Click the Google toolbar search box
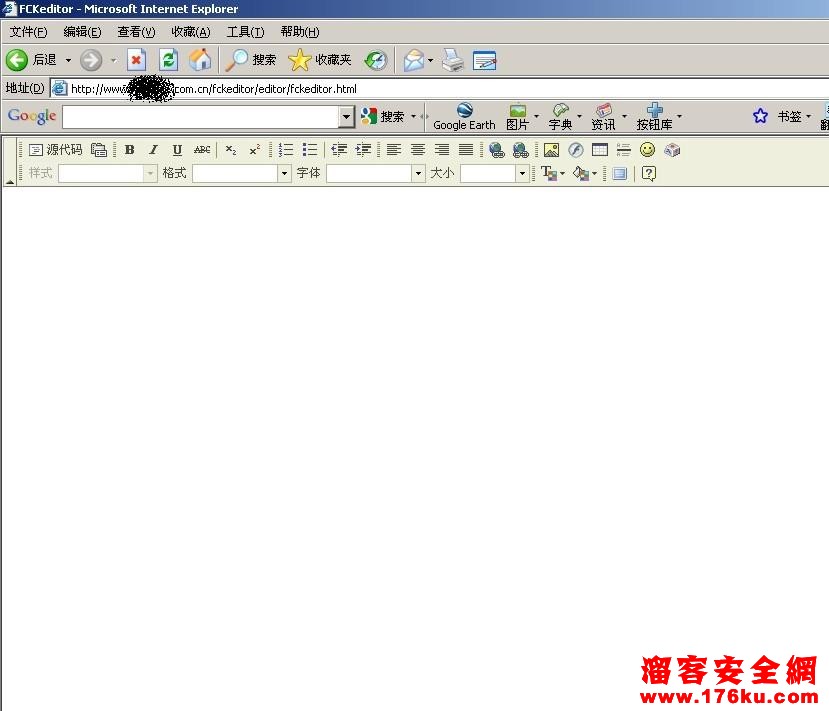This screenshot has height=711, width=829. pyautogui.click(x=201, y=117)
